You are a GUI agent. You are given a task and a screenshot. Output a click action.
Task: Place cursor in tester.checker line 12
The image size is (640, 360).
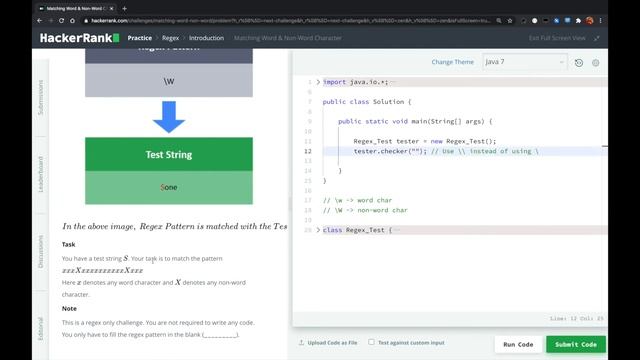446,151
